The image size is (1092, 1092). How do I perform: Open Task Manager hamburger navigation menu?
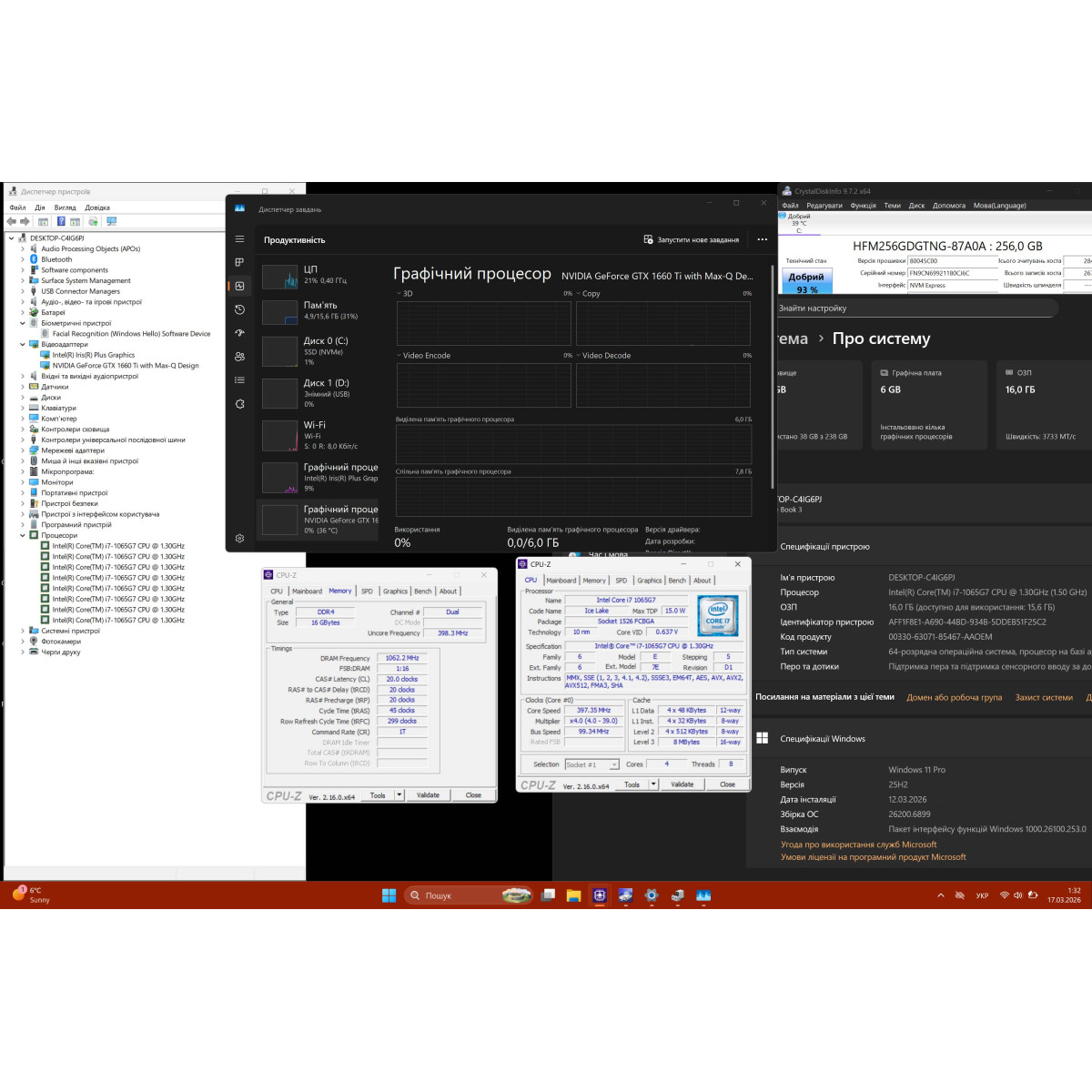239,239
